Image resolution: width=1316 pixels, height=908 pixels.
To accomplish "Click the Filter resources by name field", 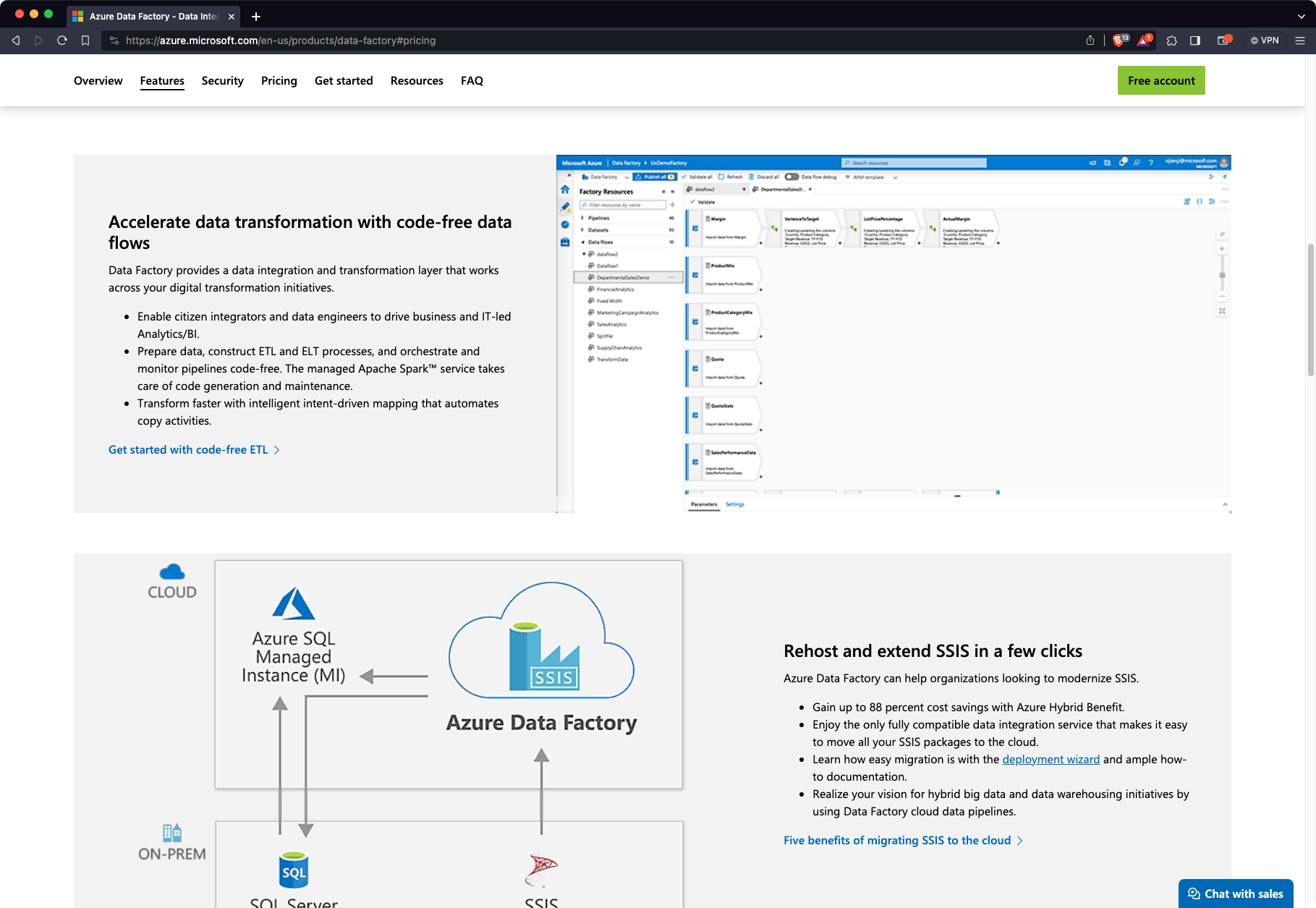I will pos(624,205).
